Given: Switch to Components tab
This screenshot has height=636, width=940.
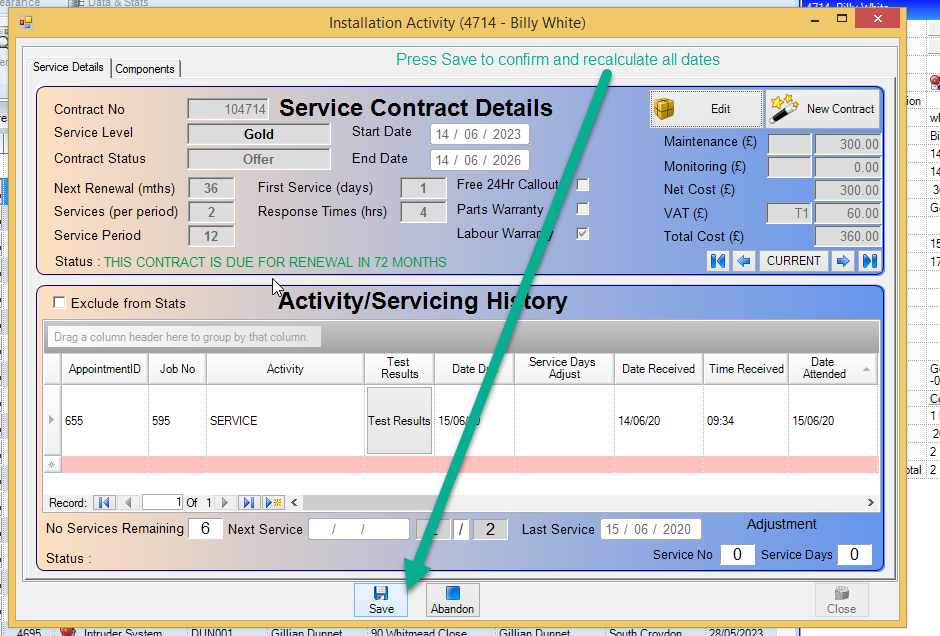Looking at the screenshot, I should point(144,69).
